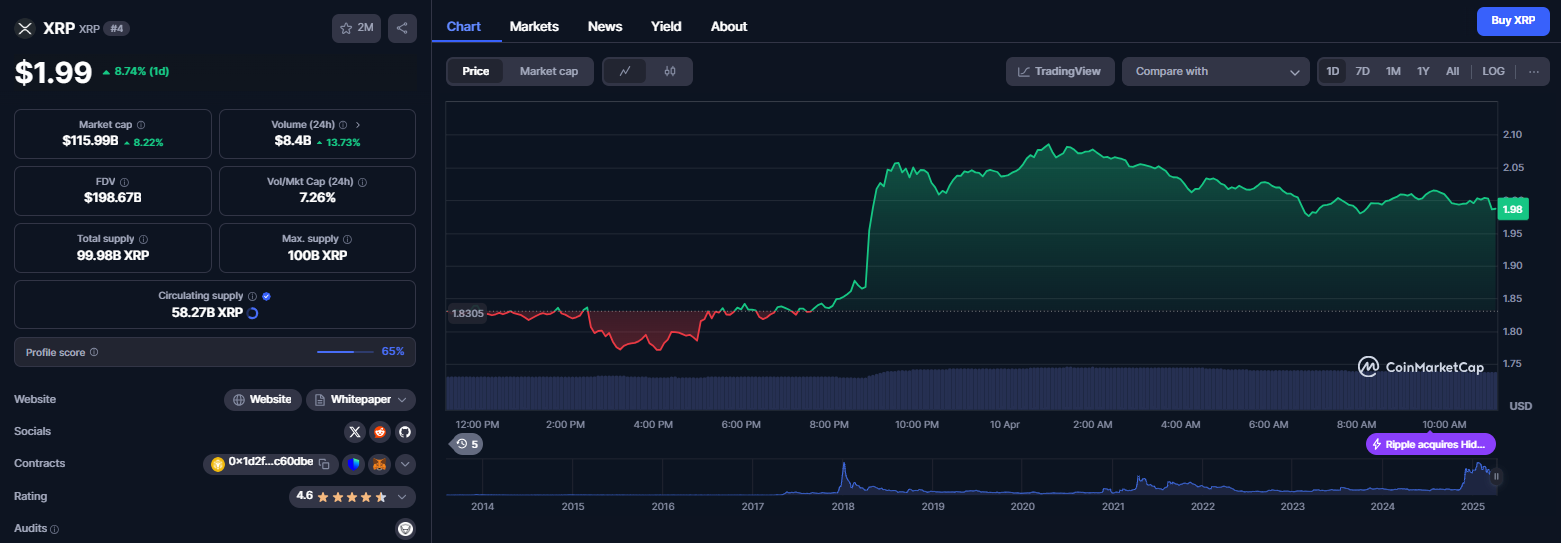Select the line chart type icon
Screen dimensions: 1561x543
point(626,71)
